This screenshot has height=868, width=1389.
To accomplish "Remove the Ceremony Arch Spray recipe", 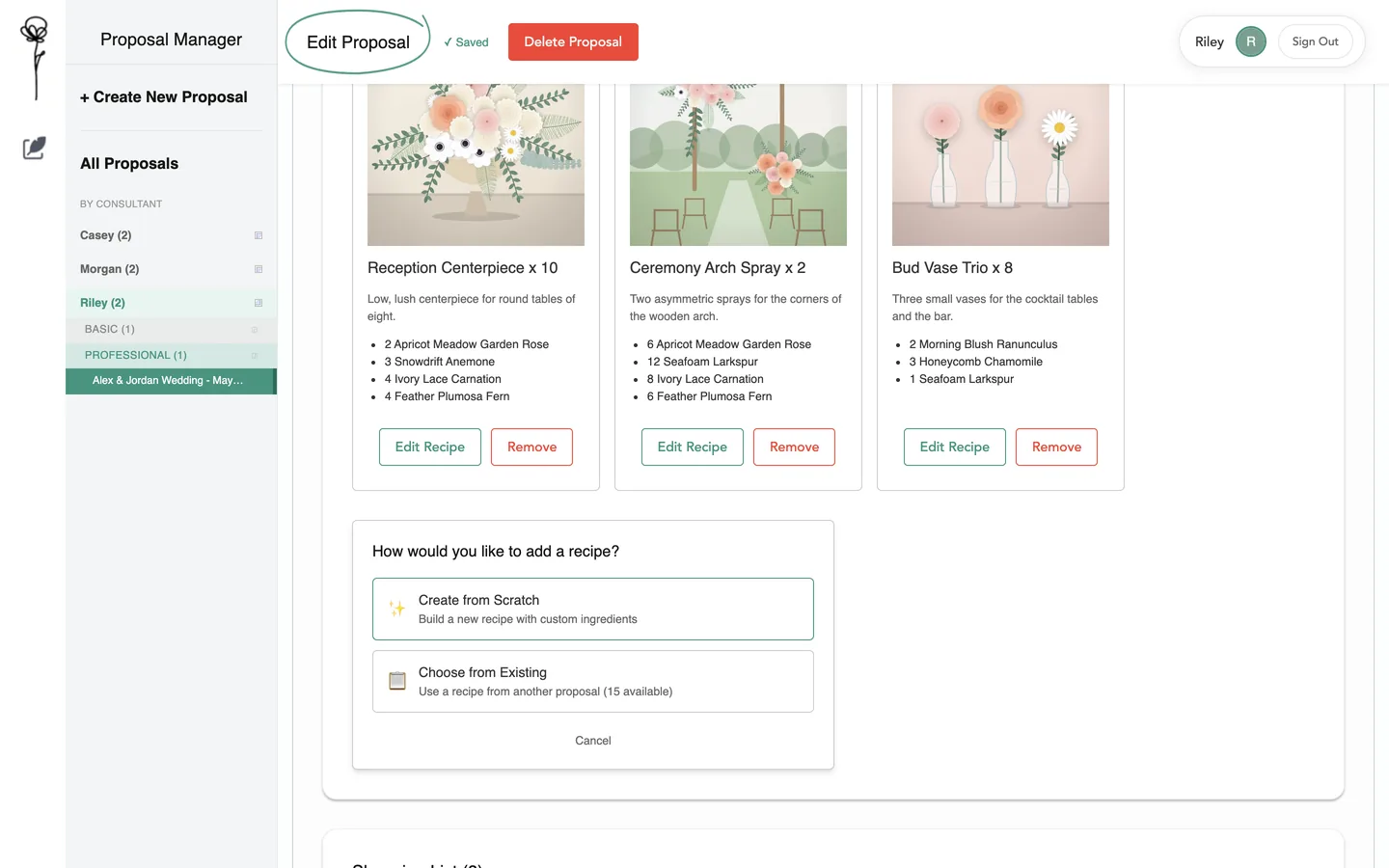I will tap(794, 447).
